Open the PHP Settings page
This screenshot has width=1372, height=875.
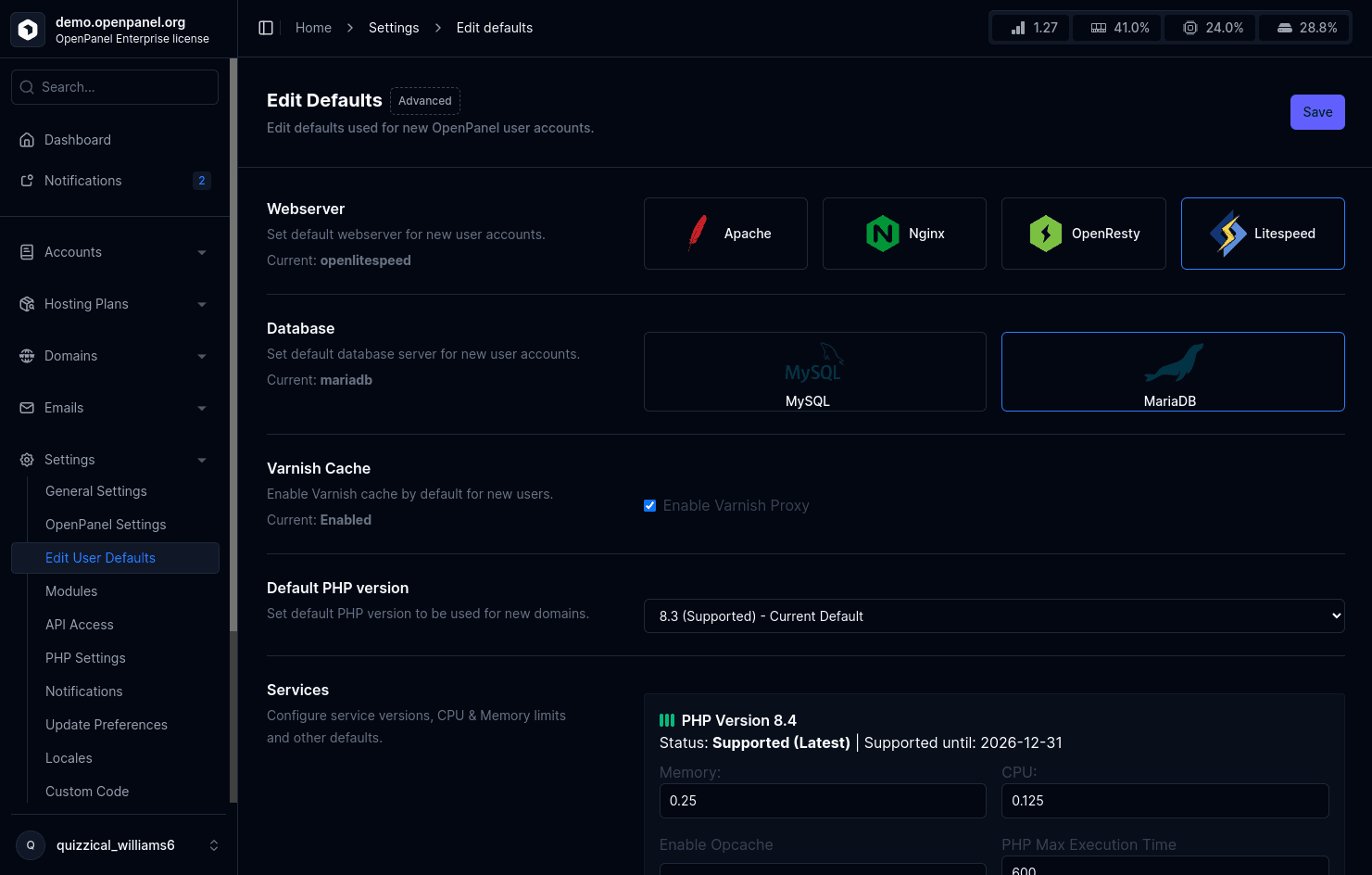click(85, 657)
